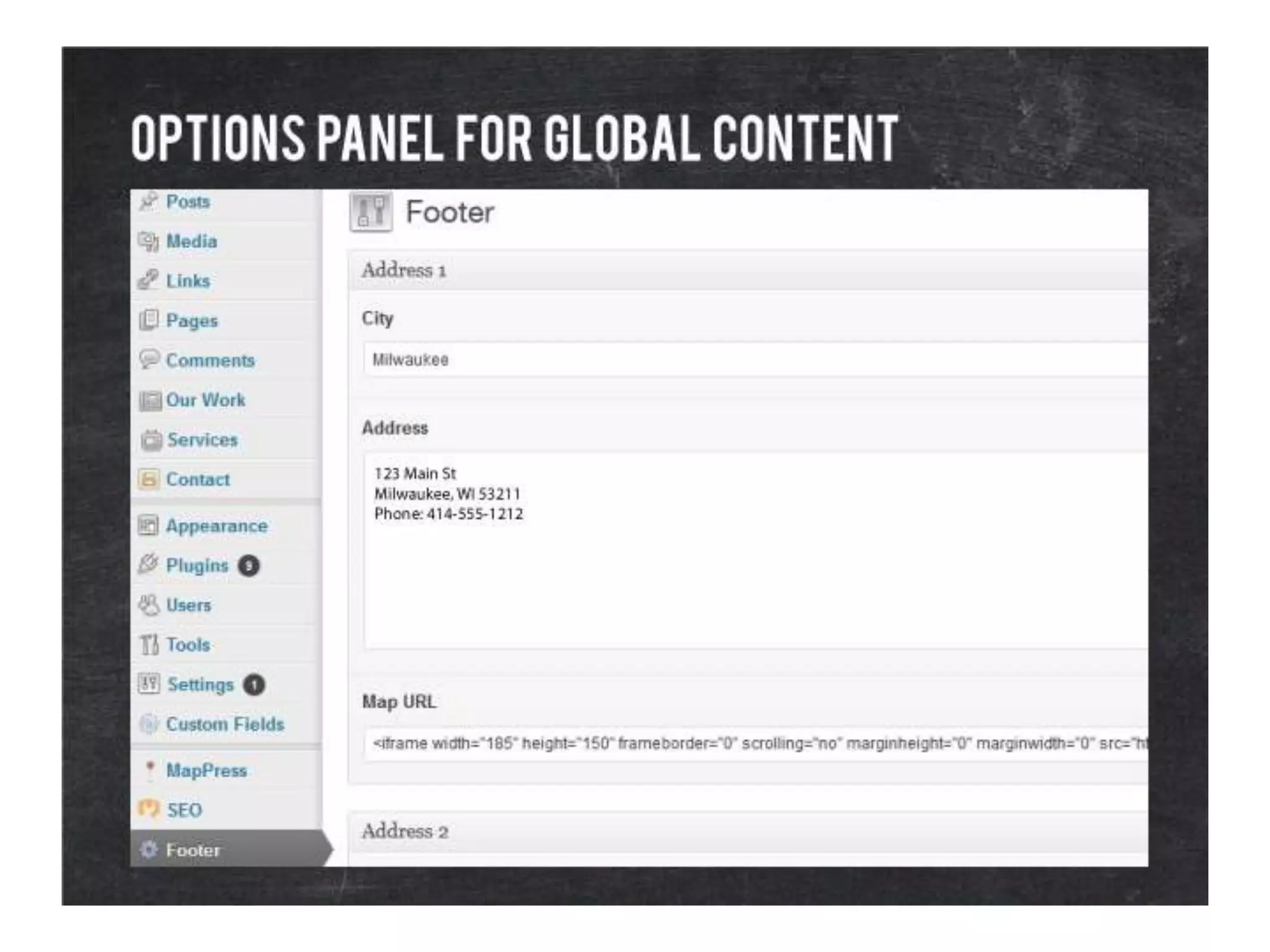This screenshot has width=1270, height=952.
Task: Click the Plugins update count badge
Action: coord(249,566)
